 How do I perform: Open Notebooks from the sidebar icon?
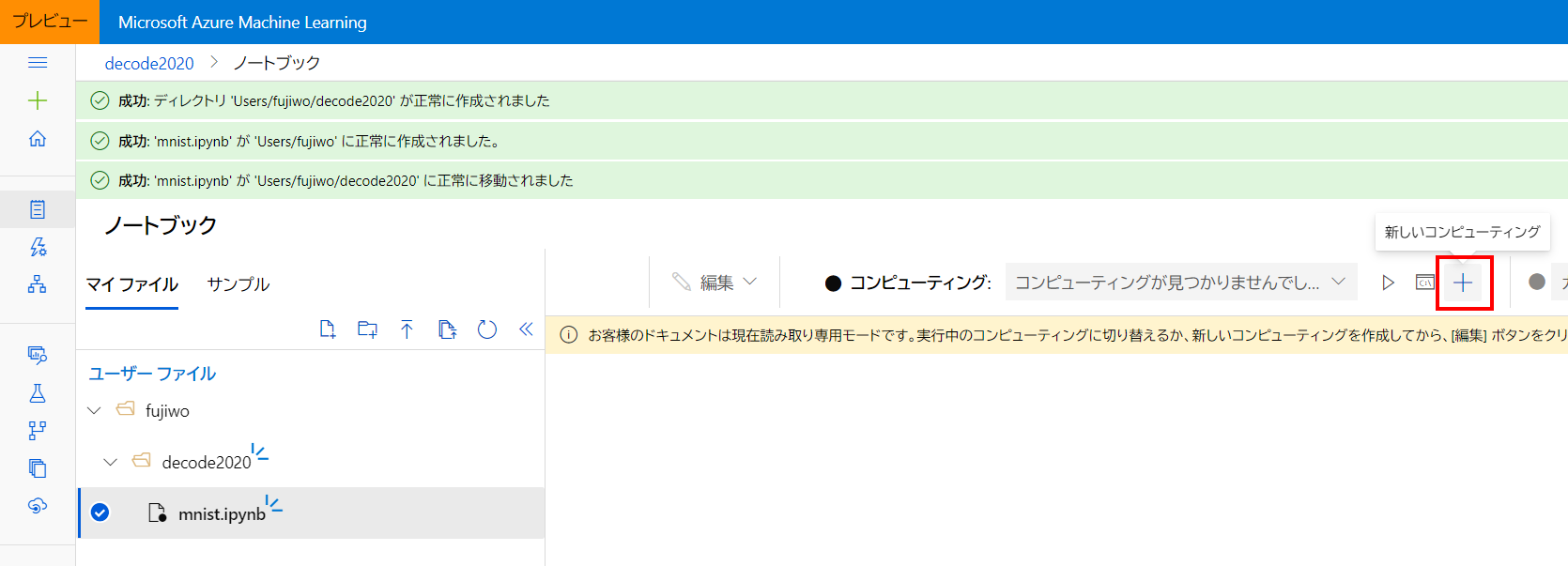[38, 209]
